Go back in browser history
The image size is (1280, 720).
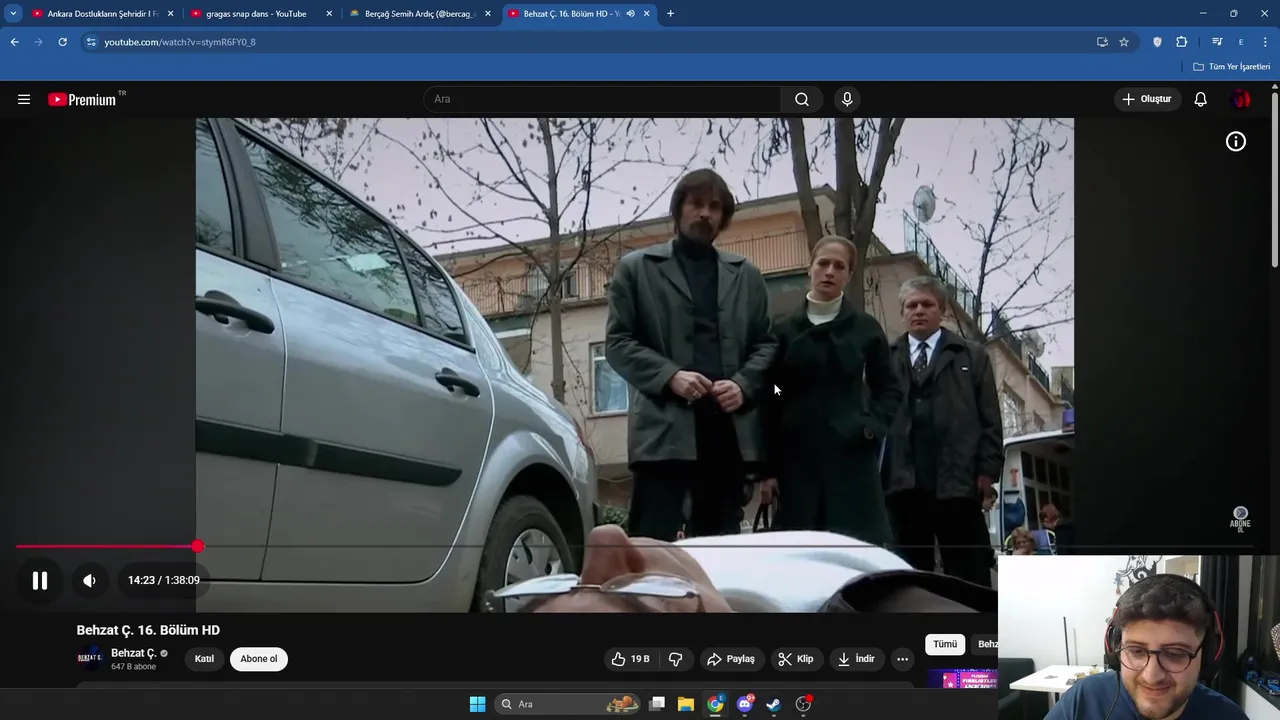(15, 42)
